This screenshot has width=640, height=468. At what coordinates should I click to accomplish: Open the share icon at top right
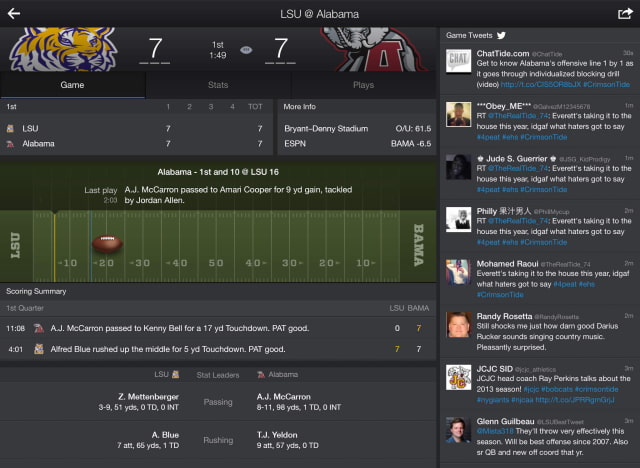tap(624, 13)
